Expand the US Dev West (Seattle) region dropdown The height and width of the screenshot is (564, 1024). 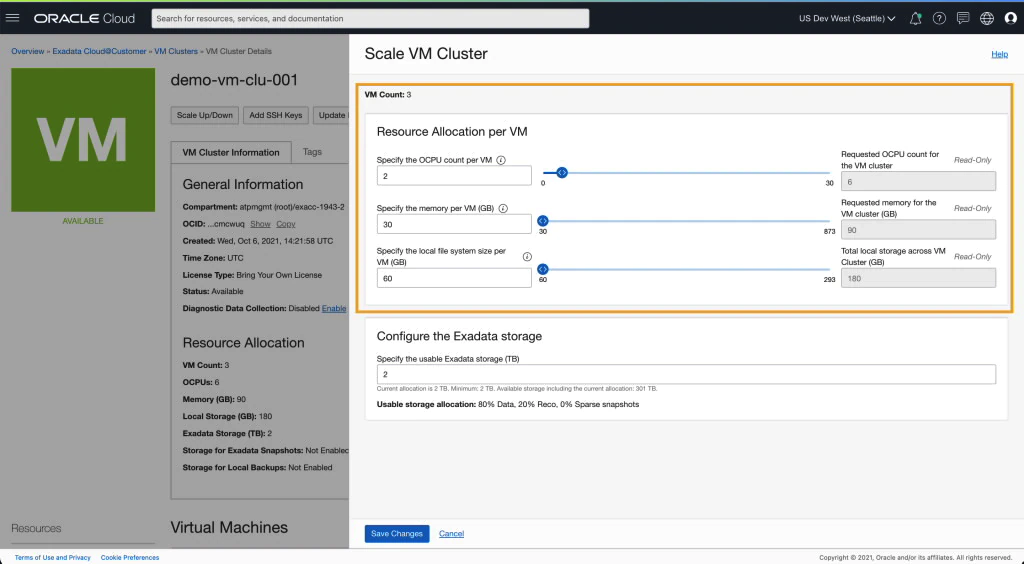[846, 18]
